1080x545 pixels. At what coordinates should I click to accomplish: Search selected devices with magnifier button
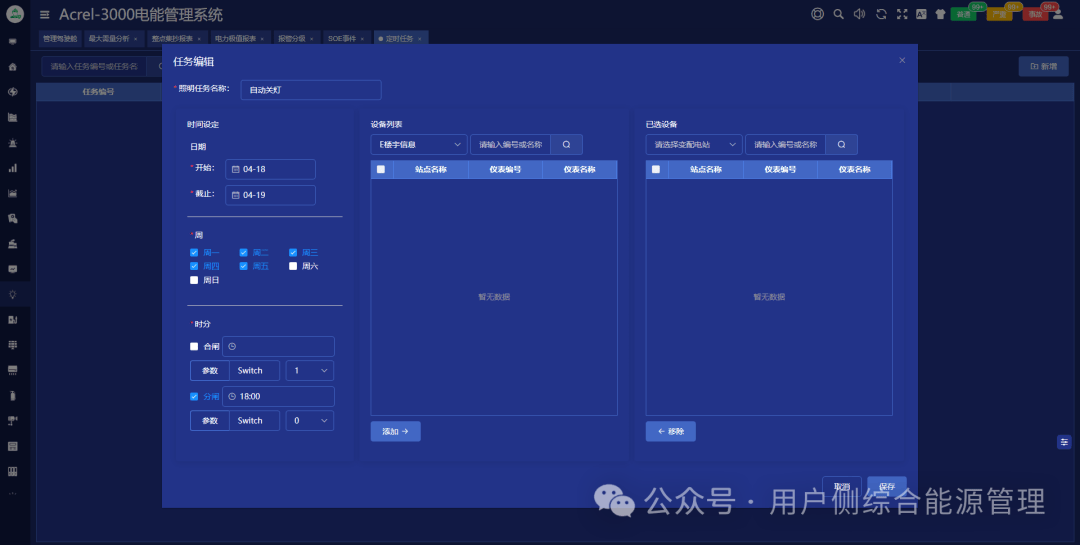(x=841, y=145)
